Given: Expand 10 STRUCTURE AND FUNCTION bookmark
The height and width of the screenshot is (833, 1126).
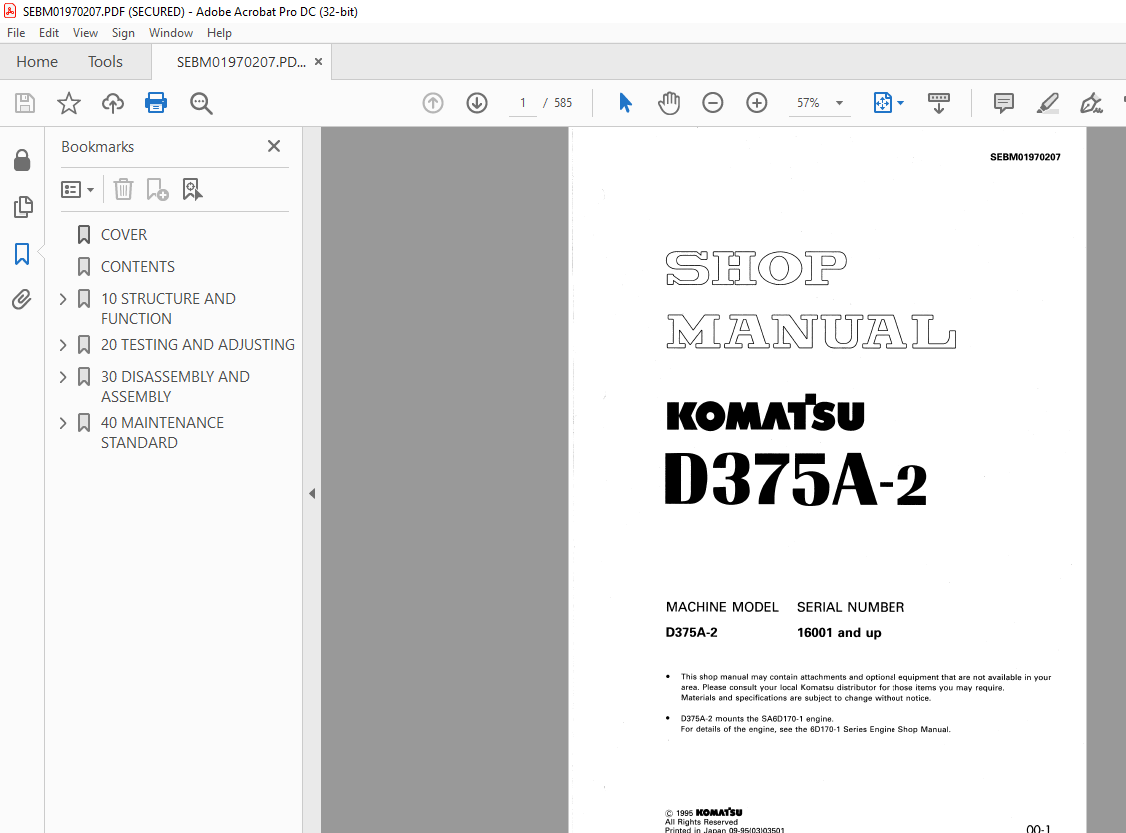Looking at the screenshot, I should 63,299.
